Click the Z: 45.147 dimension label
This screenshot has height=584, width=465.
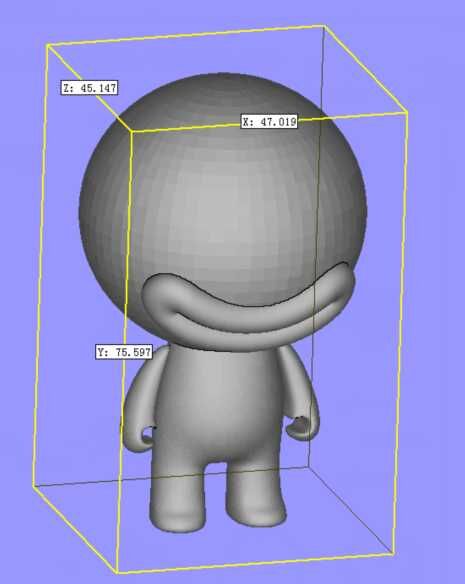(89, 88)
